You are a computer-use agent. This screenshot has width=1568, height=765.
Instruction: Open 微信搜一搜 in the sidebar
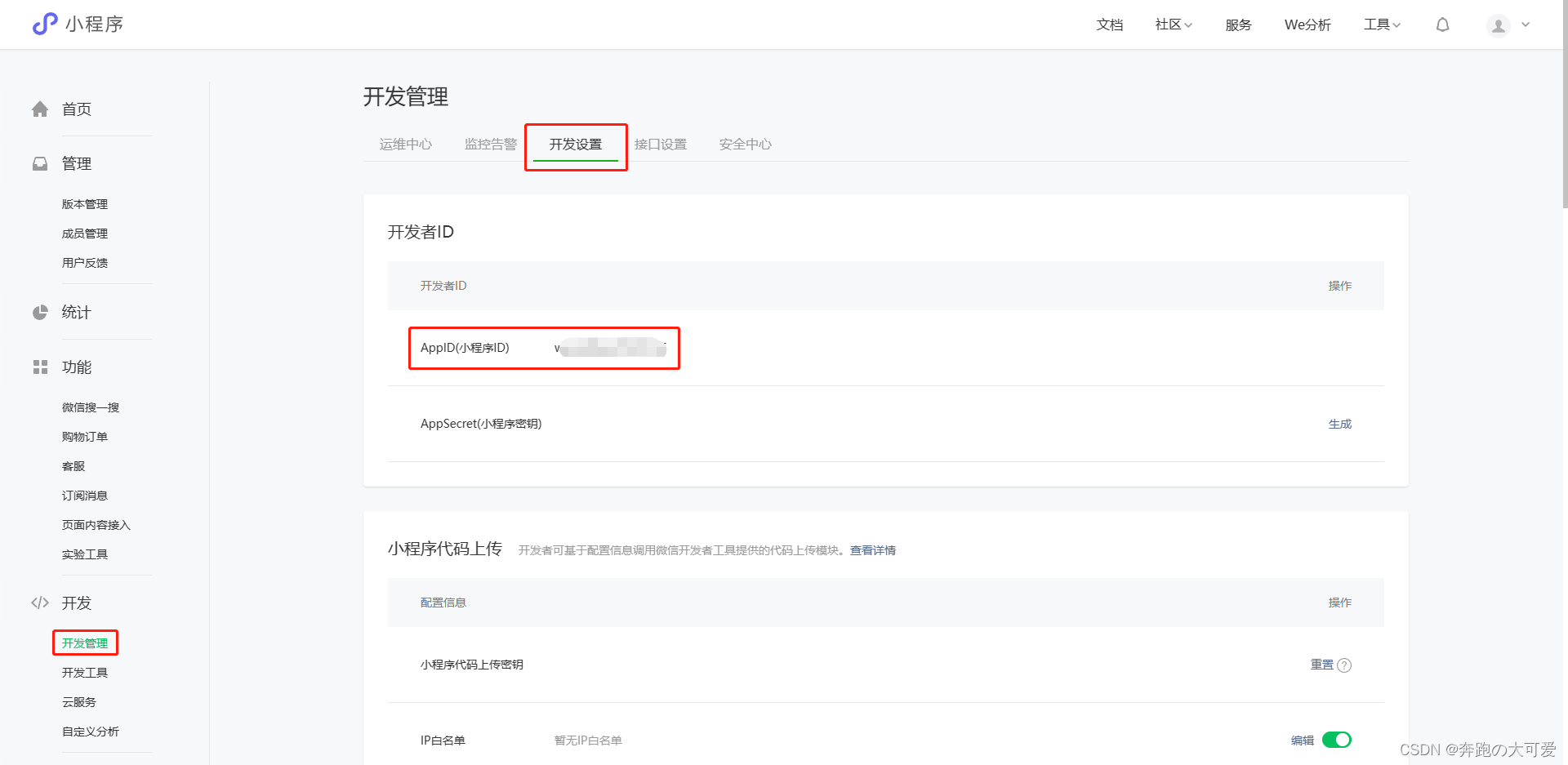click(x=91, y=407)
